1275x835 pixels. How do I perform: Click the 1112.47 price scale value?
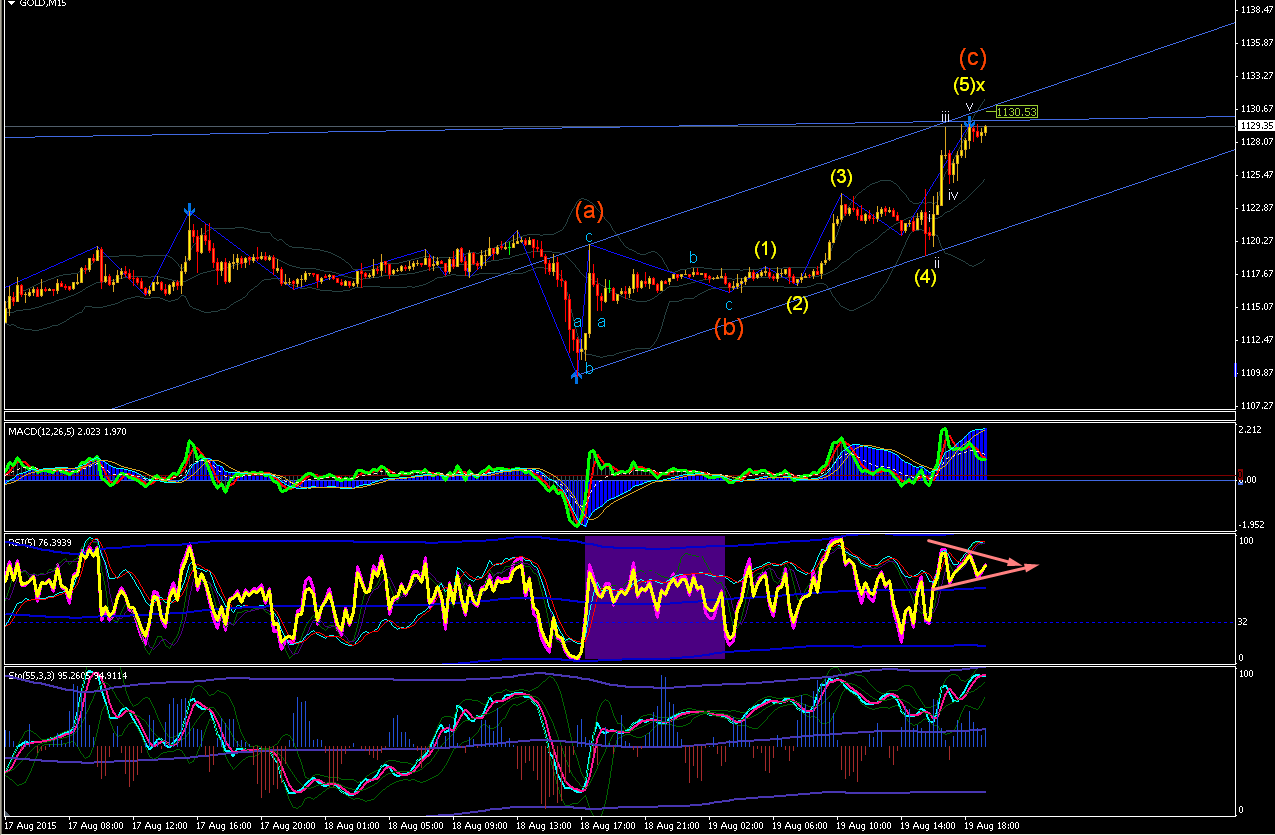[1256, 340]
